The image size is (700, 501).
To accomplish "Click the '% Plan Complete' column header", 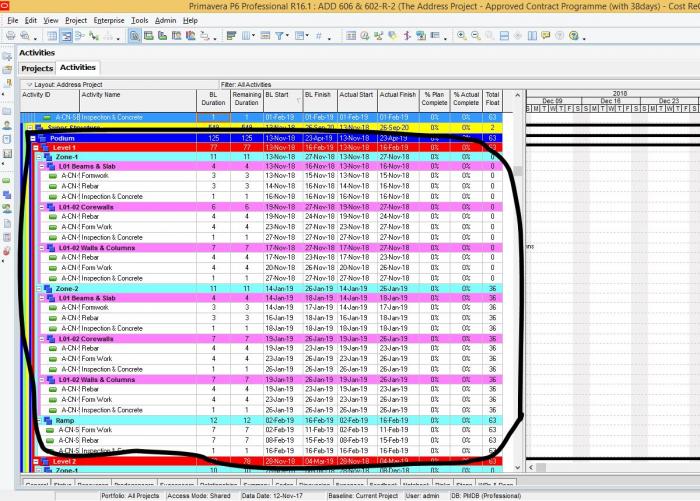I will click(434, 100).
